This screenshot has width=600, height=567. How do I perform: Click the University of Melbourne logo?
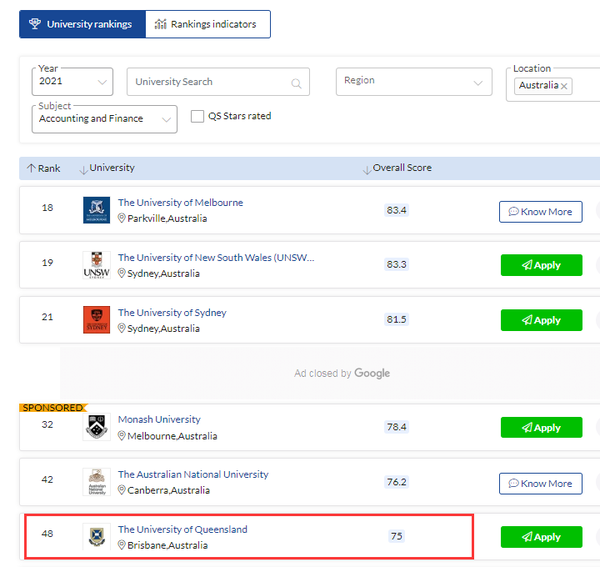[96, 210]
